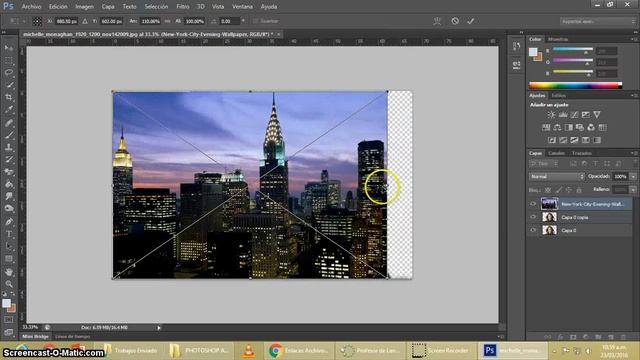Image resolution: width=640 pixels, height=360 pixels.
Task: Select the Eraser tool
Action: click(9, 172)
